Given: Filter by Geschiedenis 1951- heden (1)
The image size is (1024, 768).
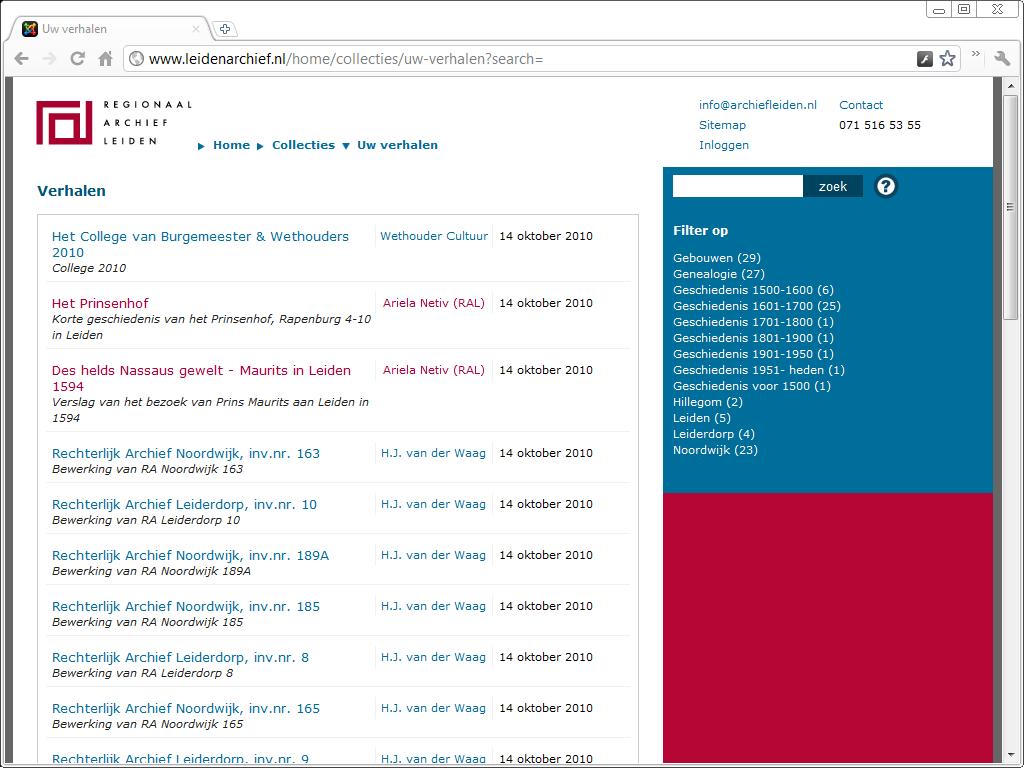Looking at the screenshot, I should click(759, 370).
